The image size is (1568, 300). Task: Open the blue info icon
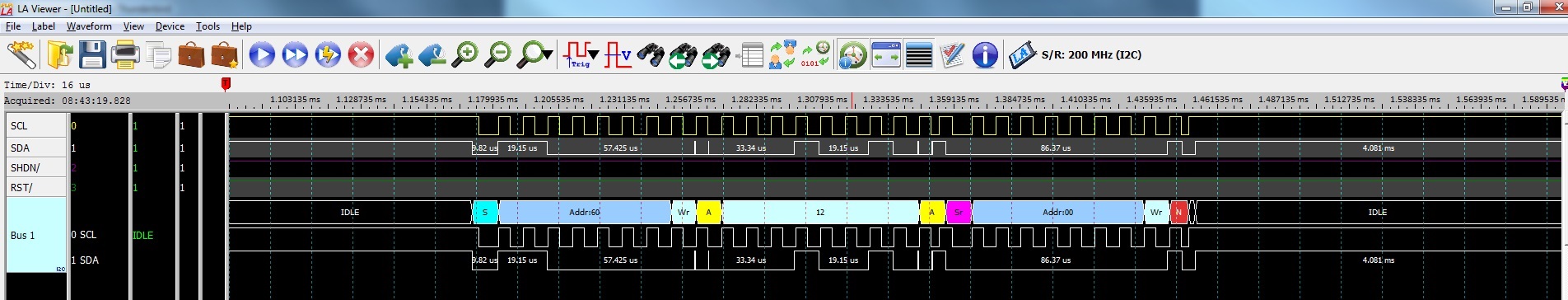[x=985, y=55]
